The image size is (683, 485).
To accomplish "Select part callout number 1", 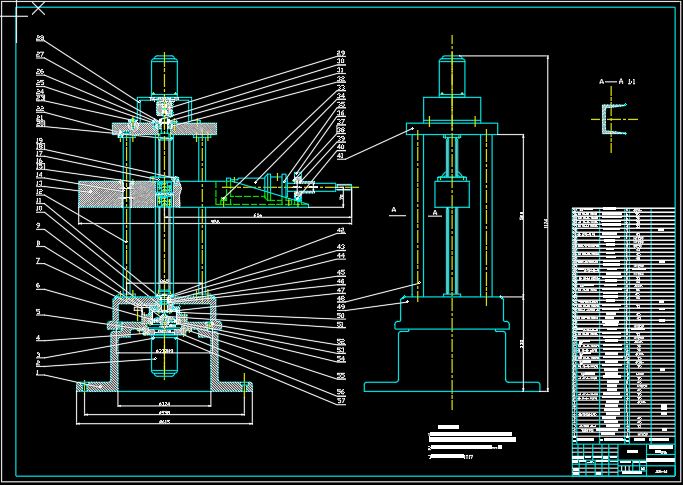I will tap(38, 372).
